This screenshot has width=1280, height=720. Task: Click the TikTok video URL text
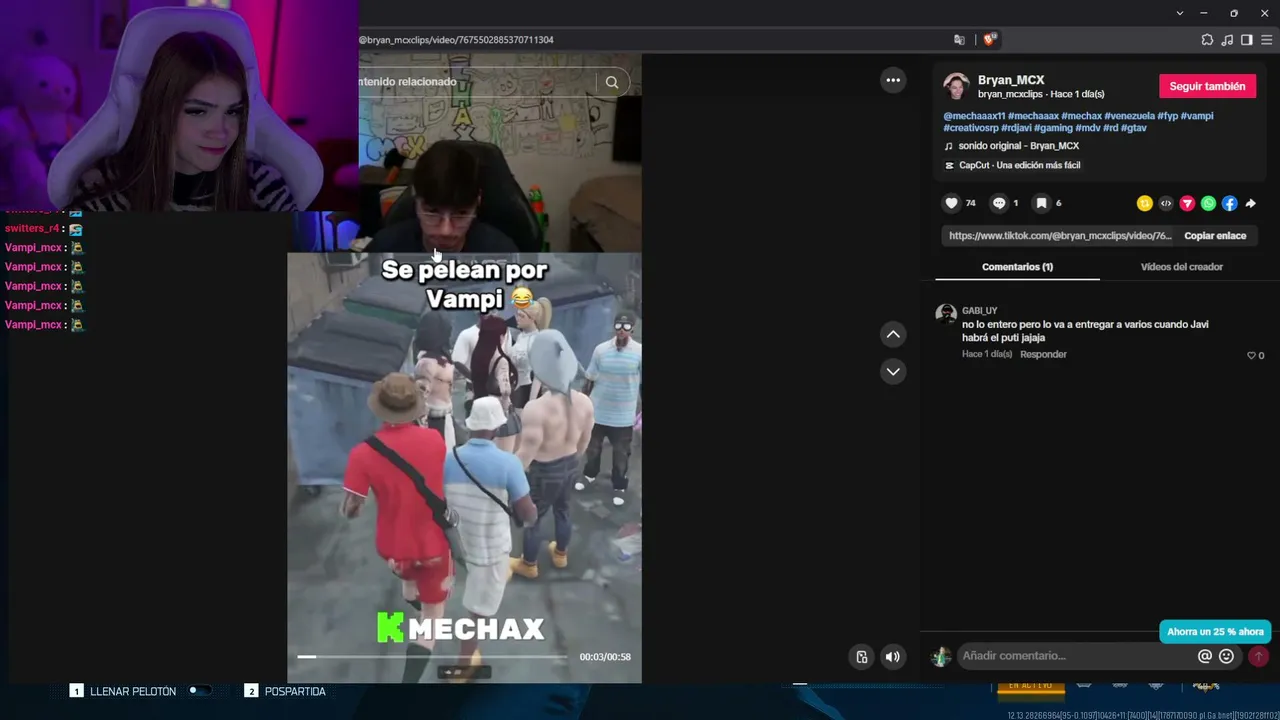point(1060,236)
